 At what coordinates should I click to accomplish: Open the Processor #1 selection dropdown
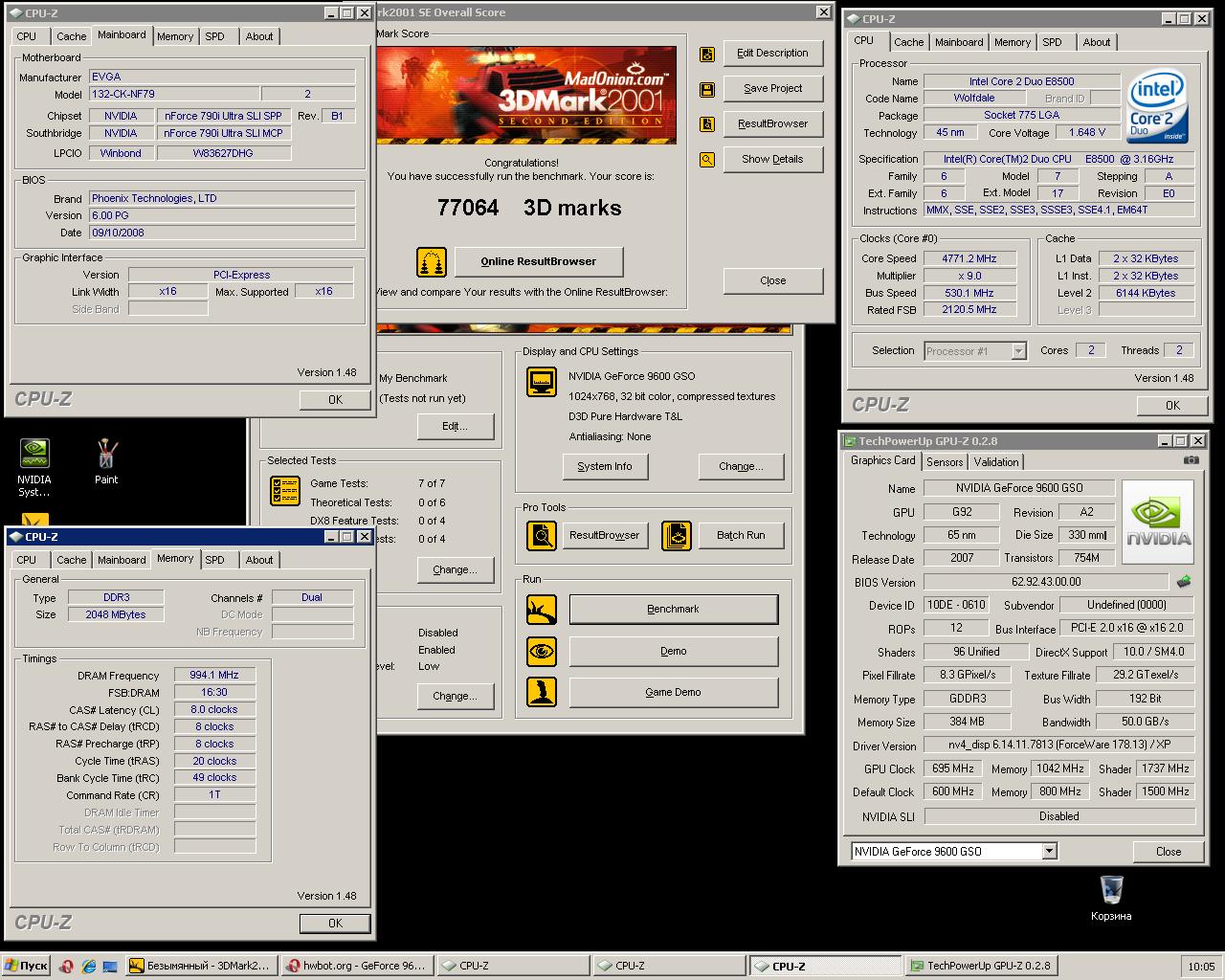pyautogui.click(x=1018, y=351)
